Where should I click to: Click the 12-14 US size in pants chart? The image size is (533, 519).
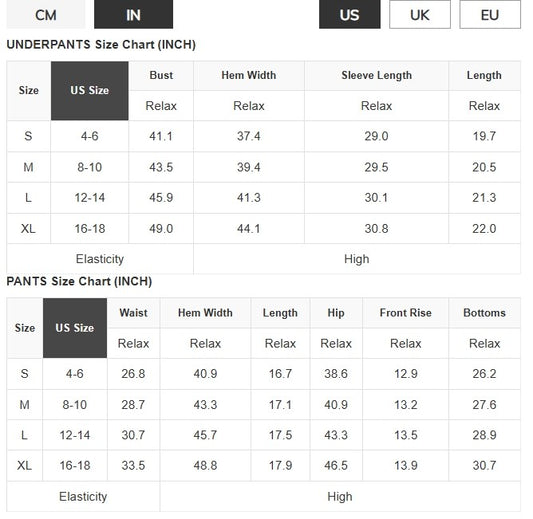(x=75, y=435)
